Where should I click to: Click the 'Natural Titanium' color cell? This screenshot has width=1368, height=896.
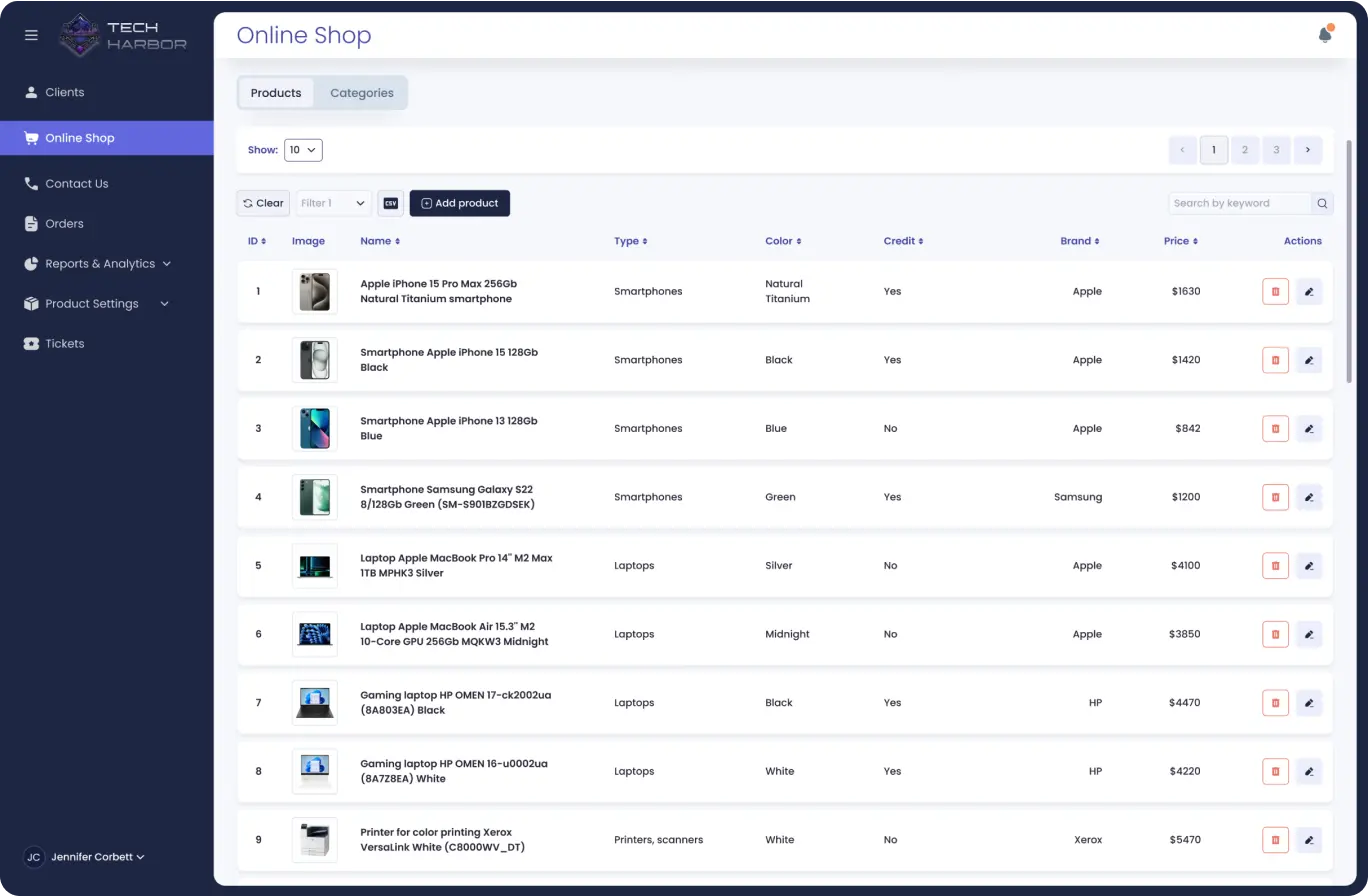tap(787, 291)
